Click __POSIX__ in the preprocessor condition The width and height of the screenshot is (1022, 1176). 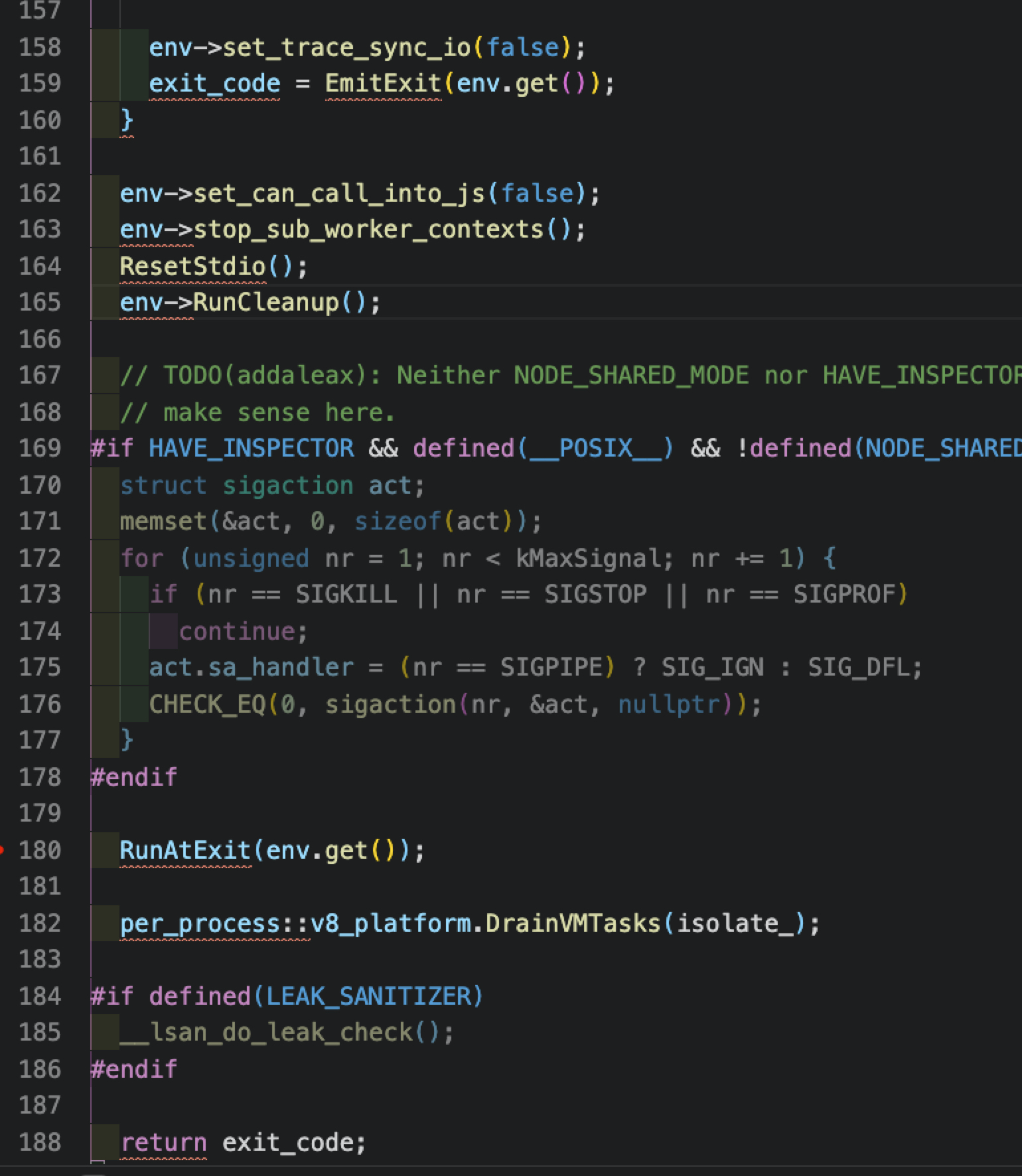[595, 449]
